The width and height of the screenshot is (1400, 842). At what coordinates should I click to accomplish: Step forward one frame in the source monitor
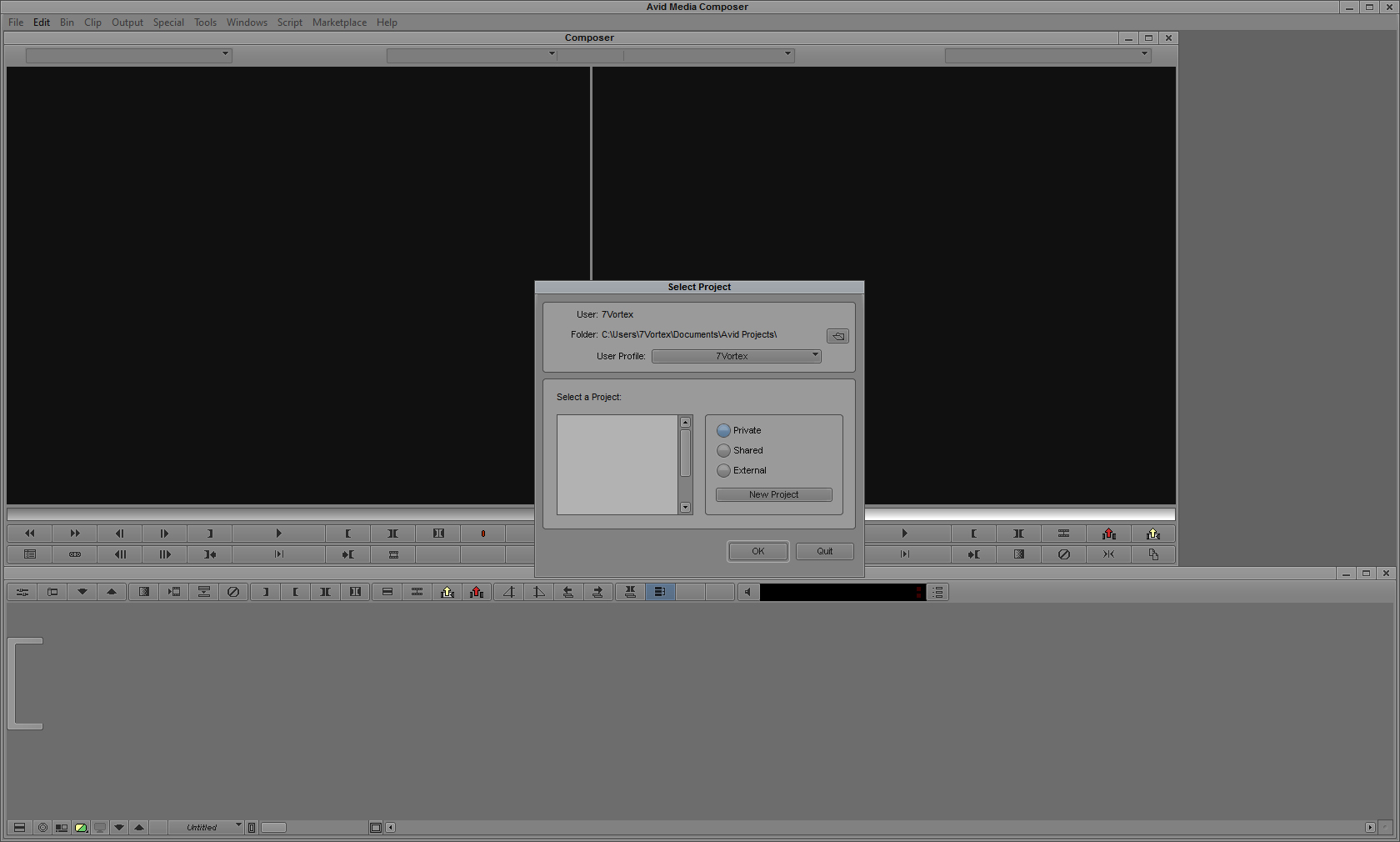pyautogui.click(x=165, y=534)
